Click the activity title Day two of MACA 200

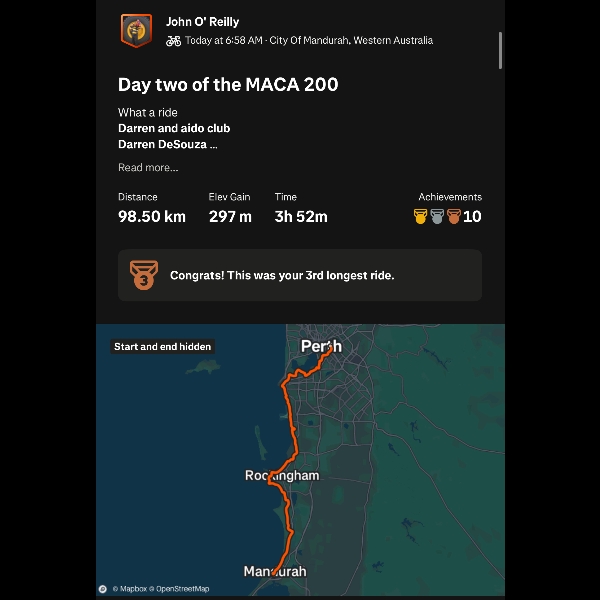point(228,85)
